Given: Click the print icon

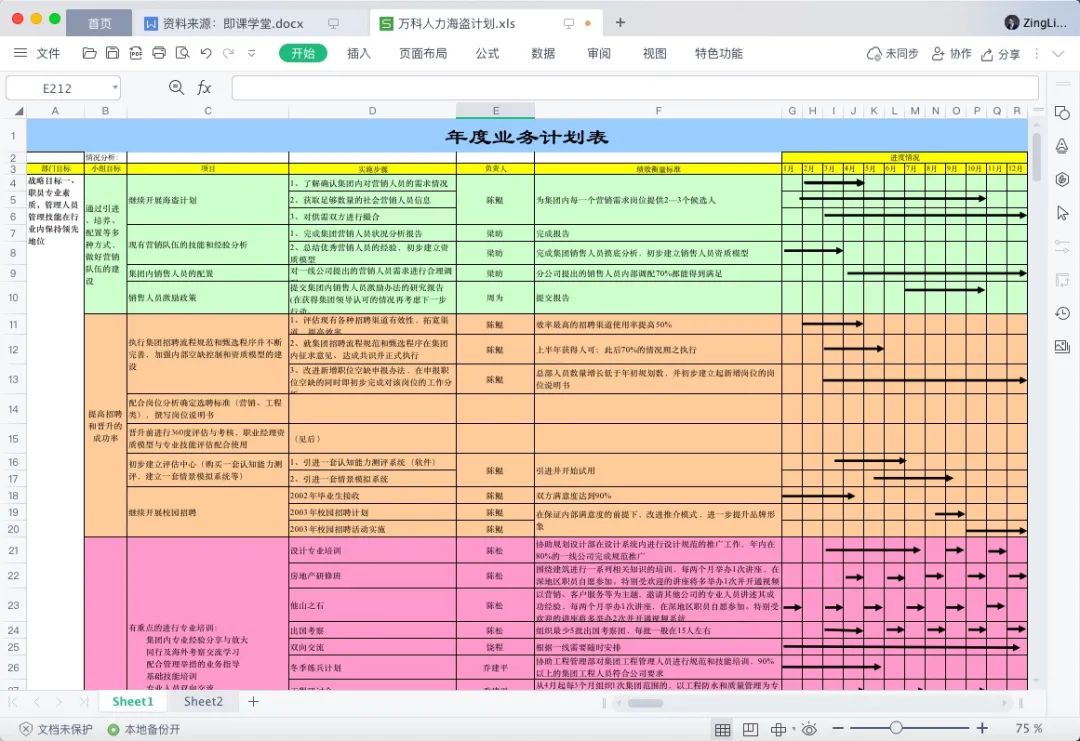Looking at the screenshot, I should [x=159, y=53].
